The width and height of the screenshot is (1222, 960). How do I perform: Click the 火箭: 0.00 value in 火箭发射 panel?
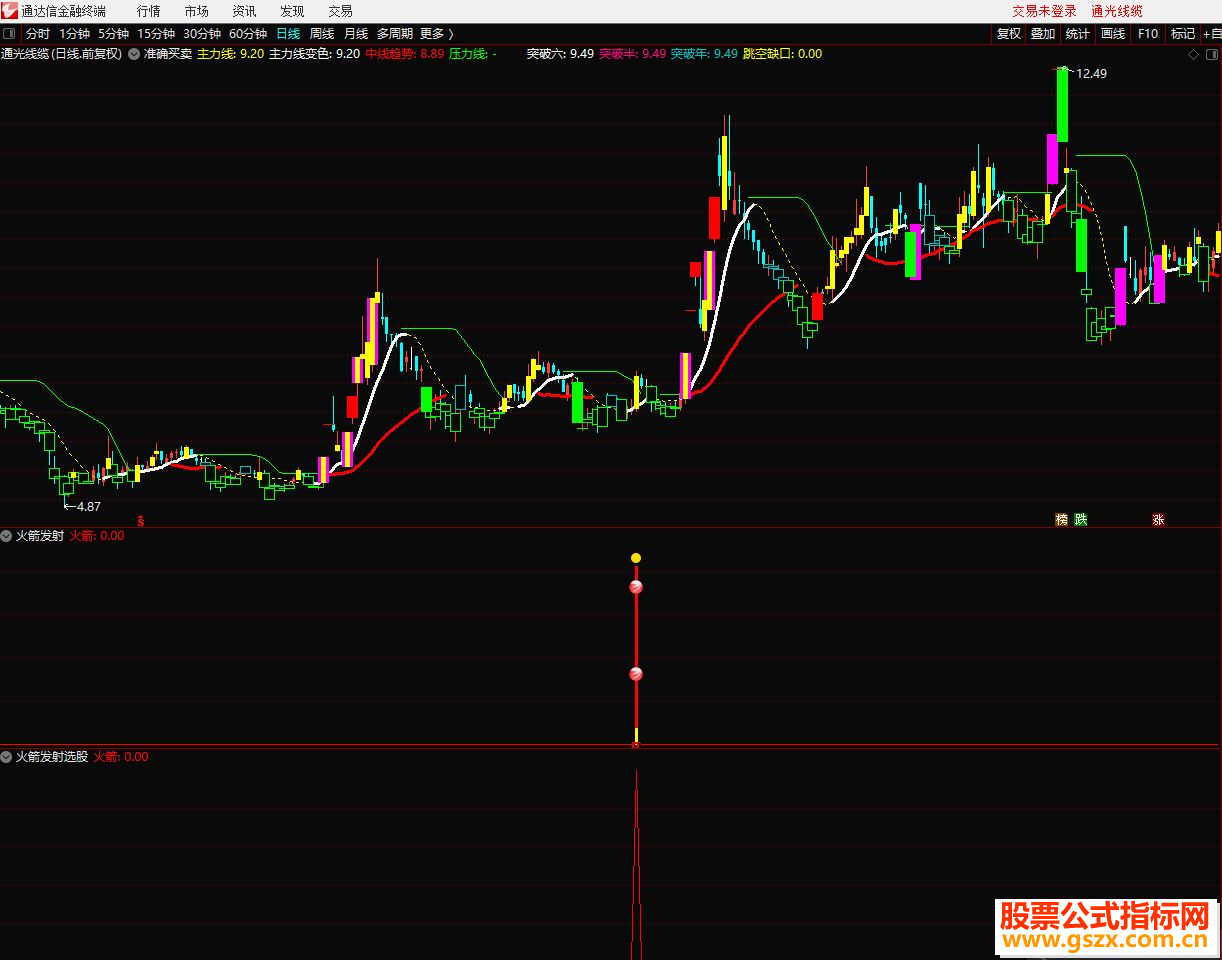pos(97,536)
